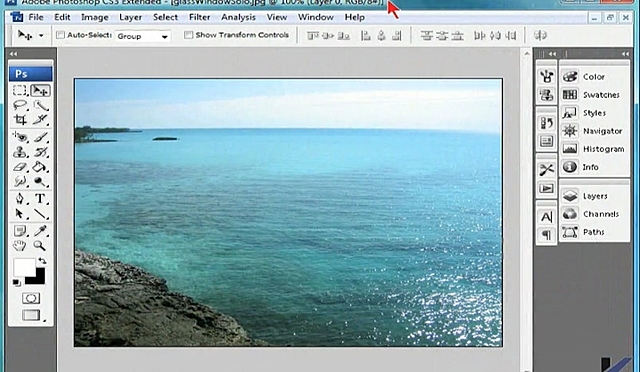
Task: Open the Select menu
Action: 165,17
